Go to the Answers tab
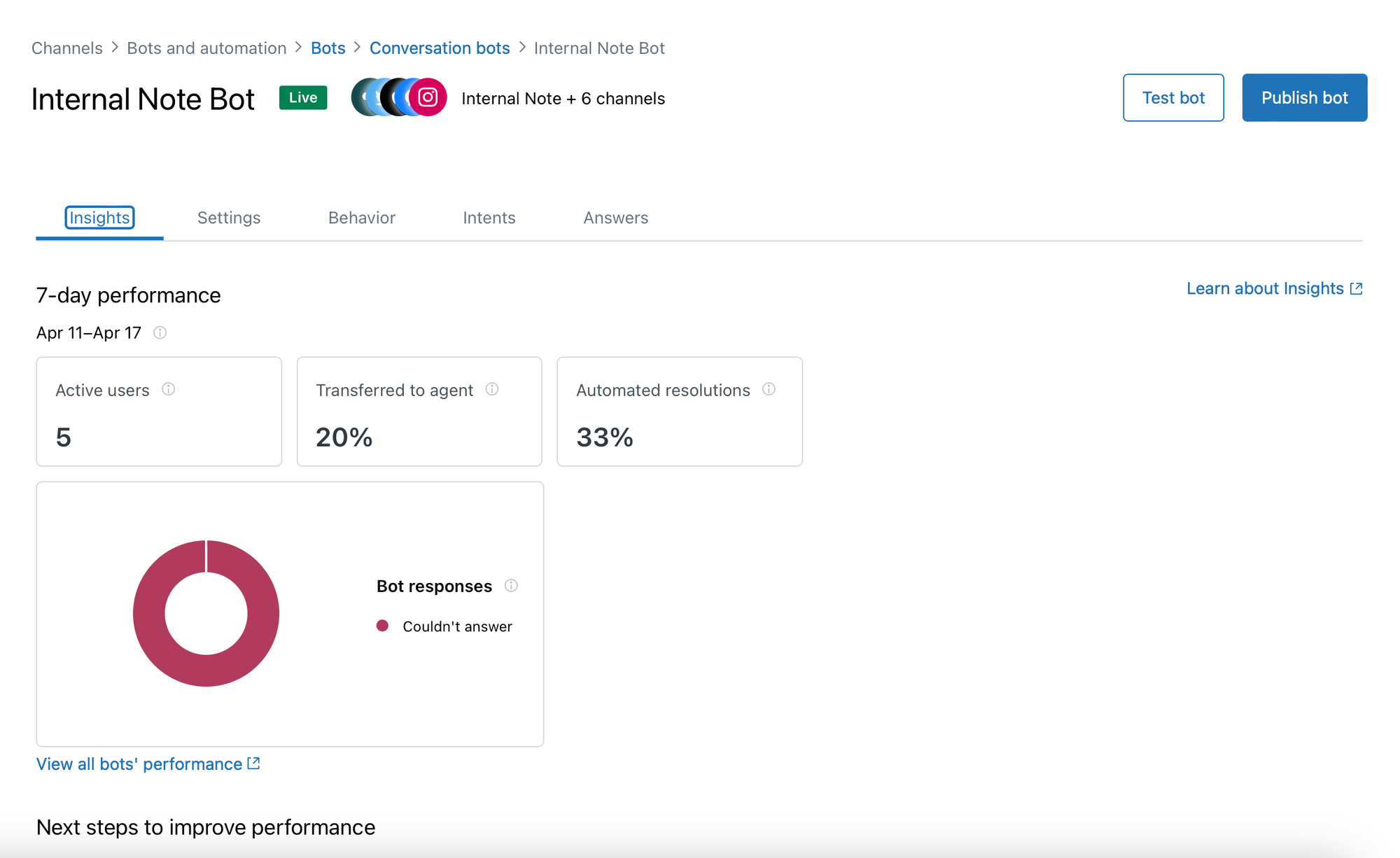This screenshot has width=1400, height=858. (615, 218)
